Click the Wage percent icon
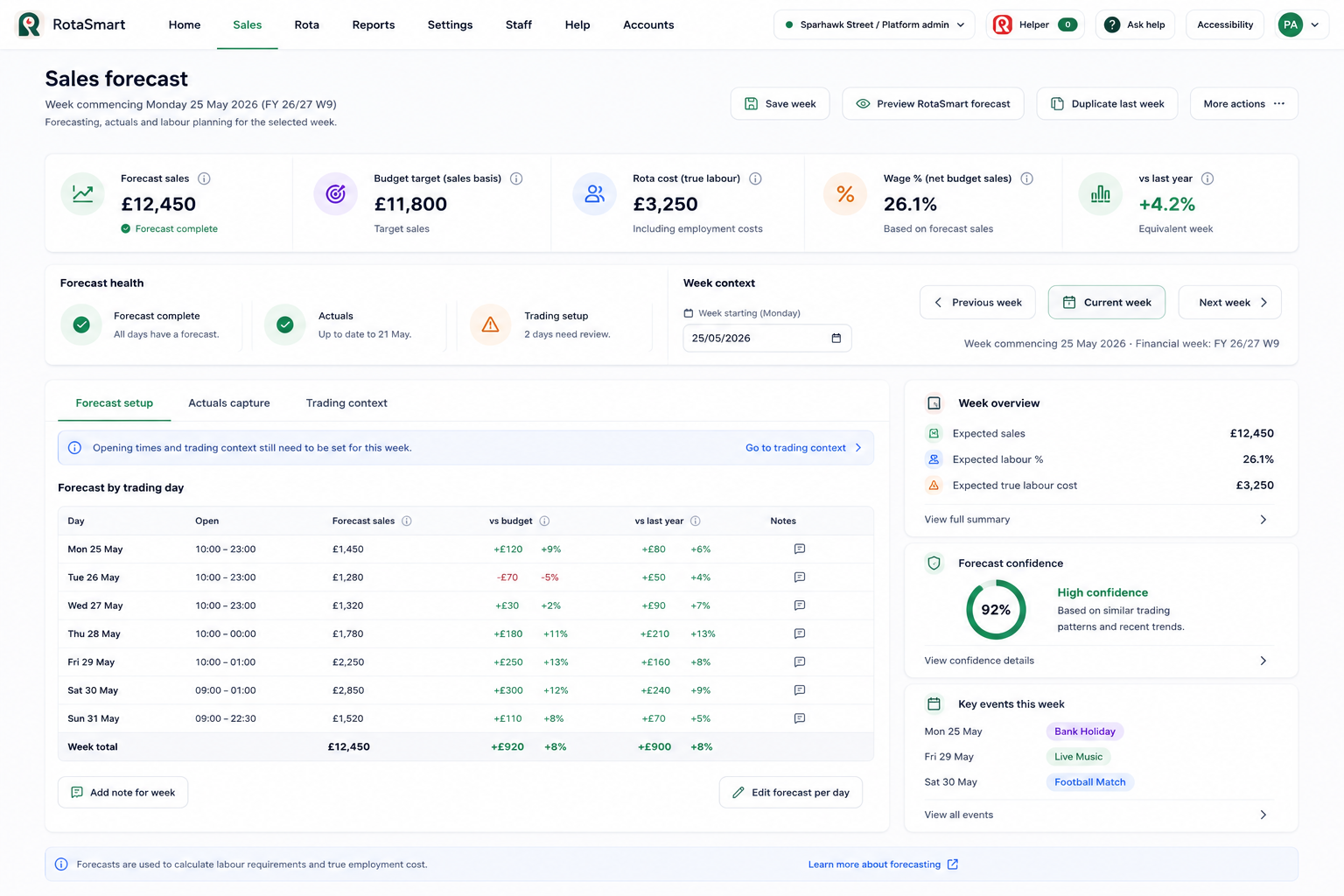 click(845, 194)
